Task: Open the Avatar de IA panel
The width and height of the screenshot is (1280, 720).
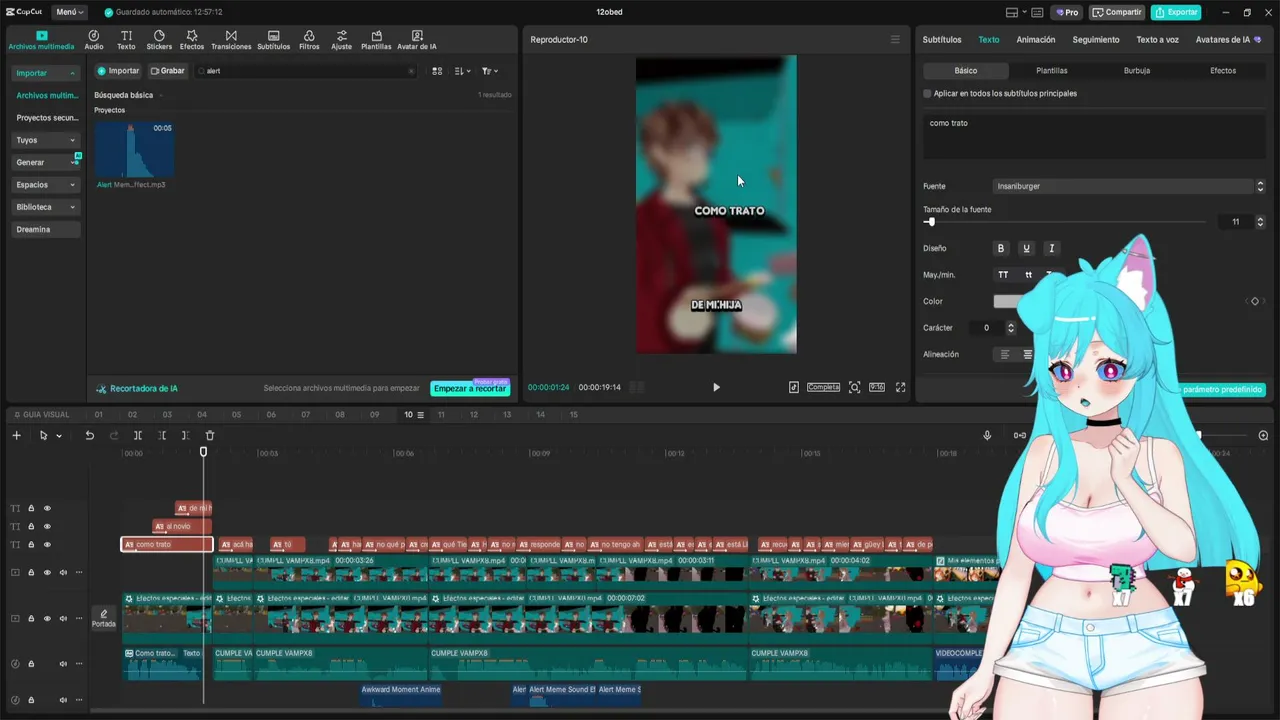Action: pyautogui.click(x=417, y=40)
